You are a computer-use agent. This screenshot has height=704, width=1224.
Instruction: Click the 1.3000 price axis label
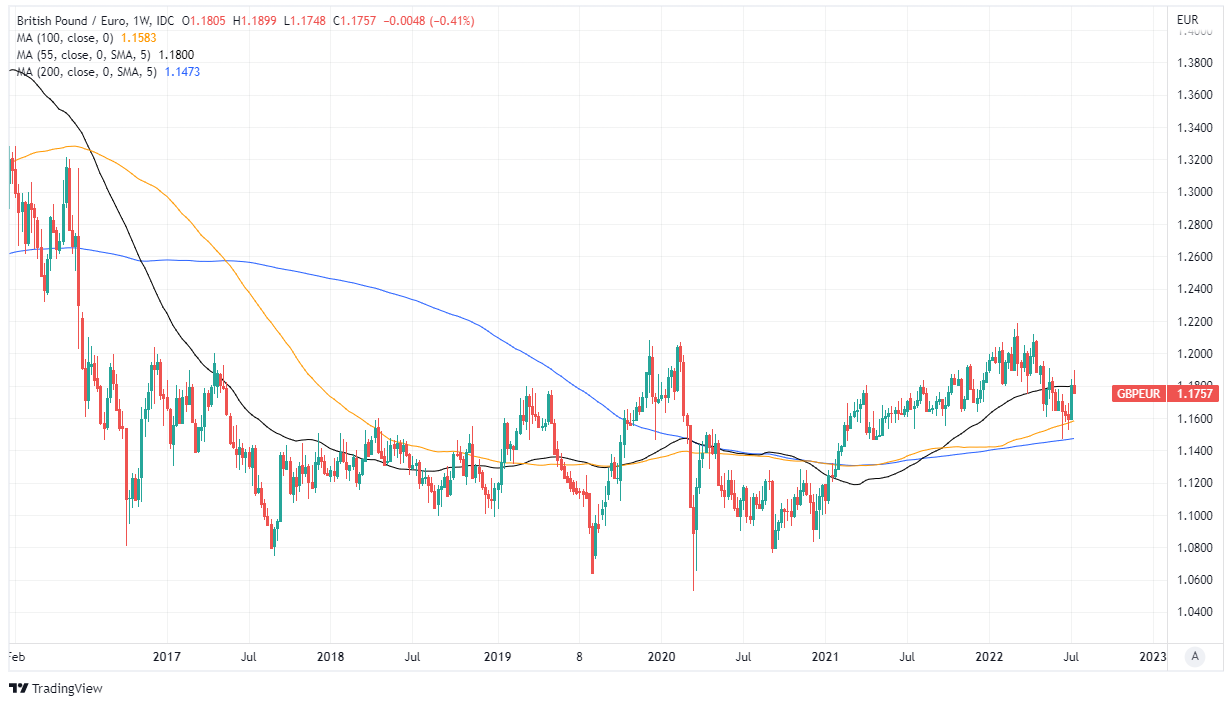click(1196, 192)
